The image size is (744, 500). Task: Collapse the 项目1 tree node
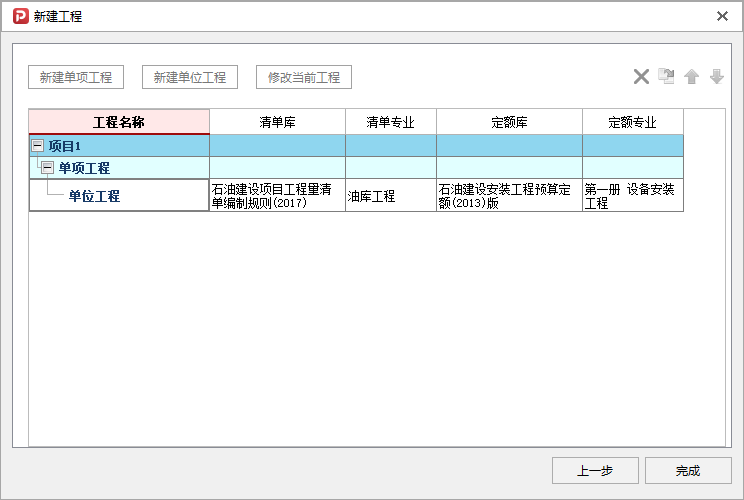[38, 146]
